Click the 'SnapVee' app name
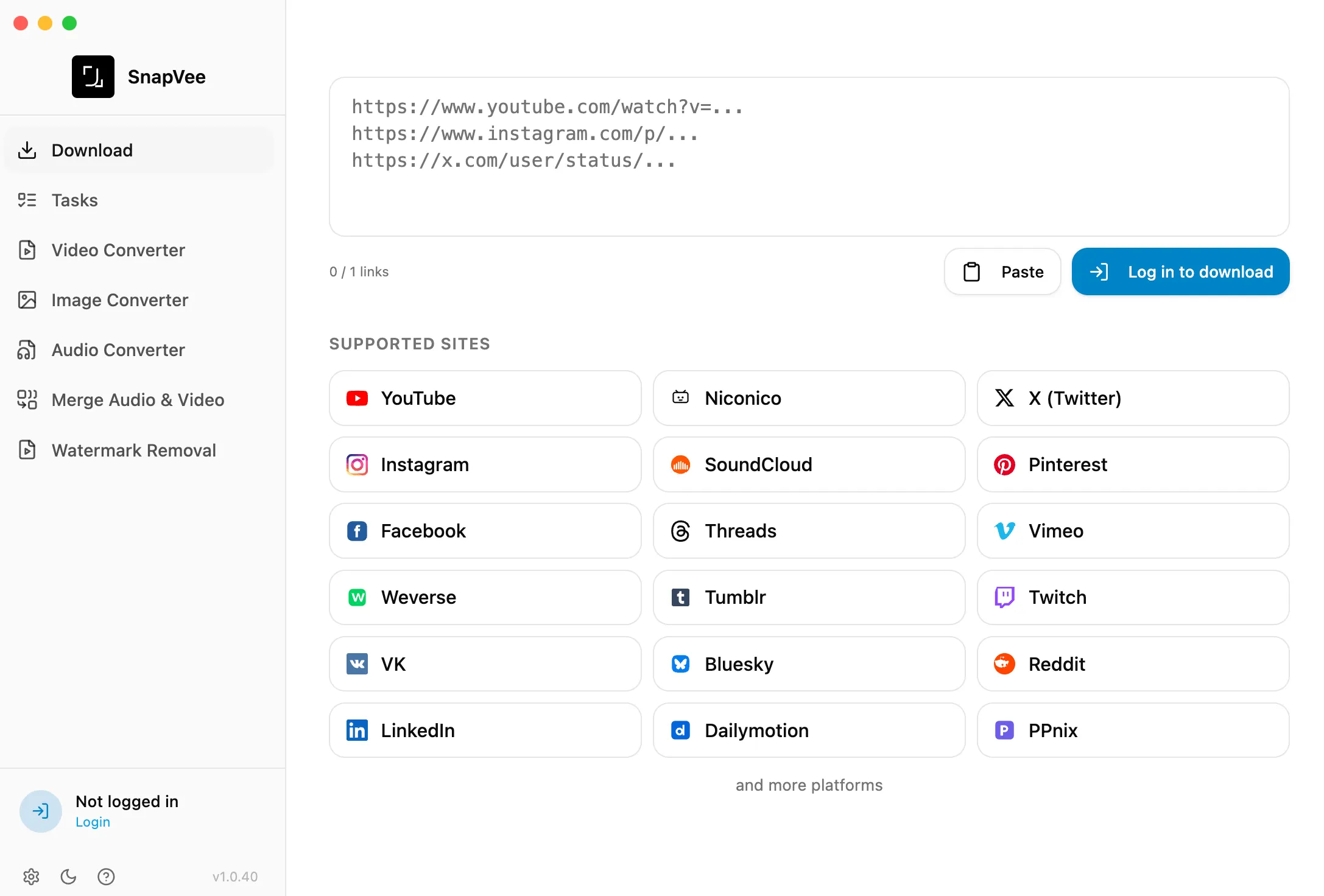 [166, 77]
